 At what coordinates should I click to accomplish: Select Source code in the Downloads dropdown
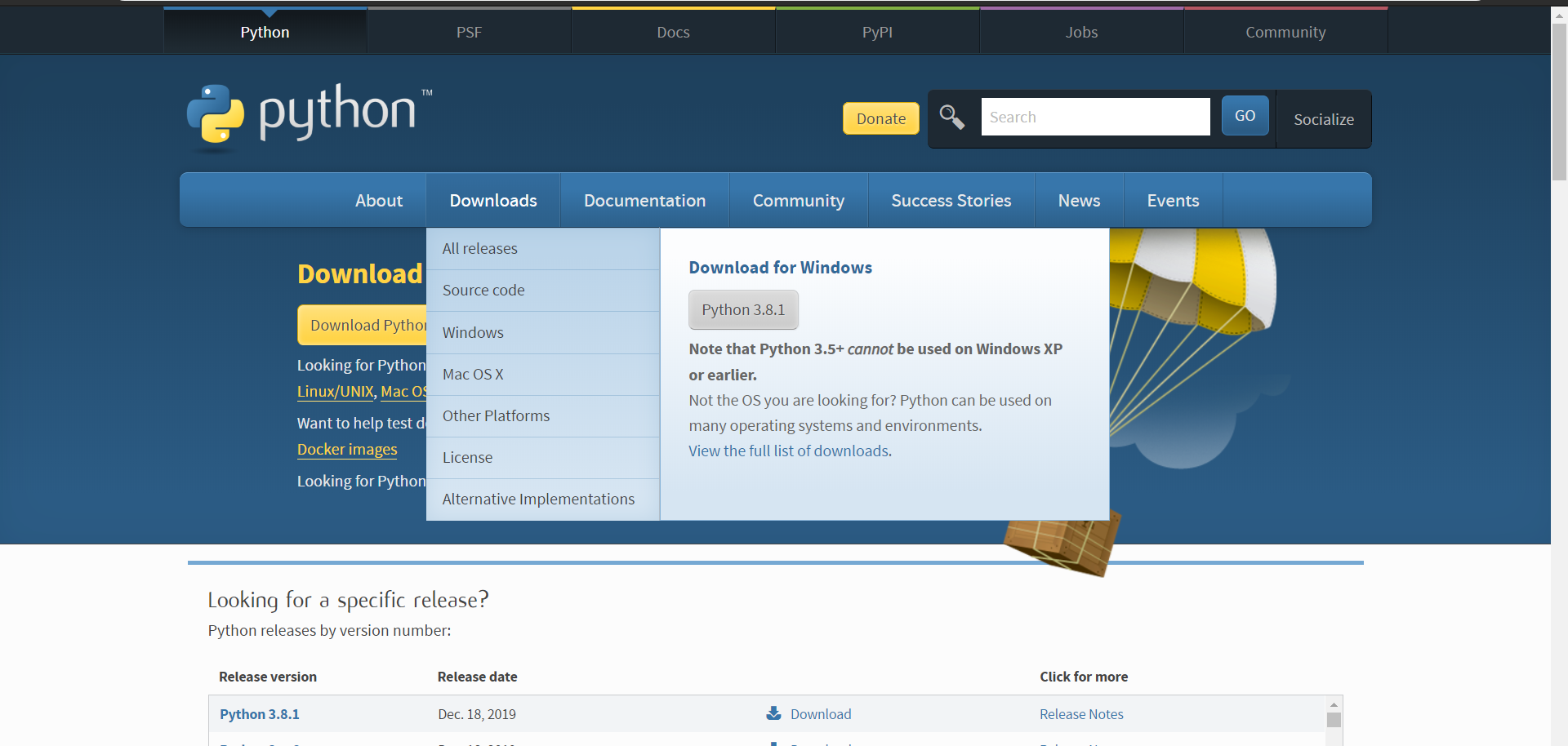pos(483,290)
